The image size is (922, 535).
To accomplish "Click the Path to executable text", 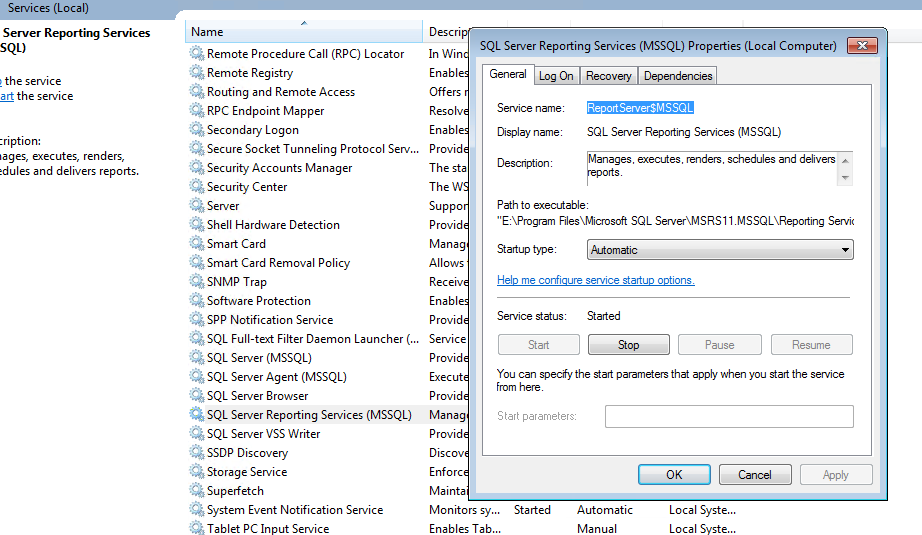I will tap(675, 221).
